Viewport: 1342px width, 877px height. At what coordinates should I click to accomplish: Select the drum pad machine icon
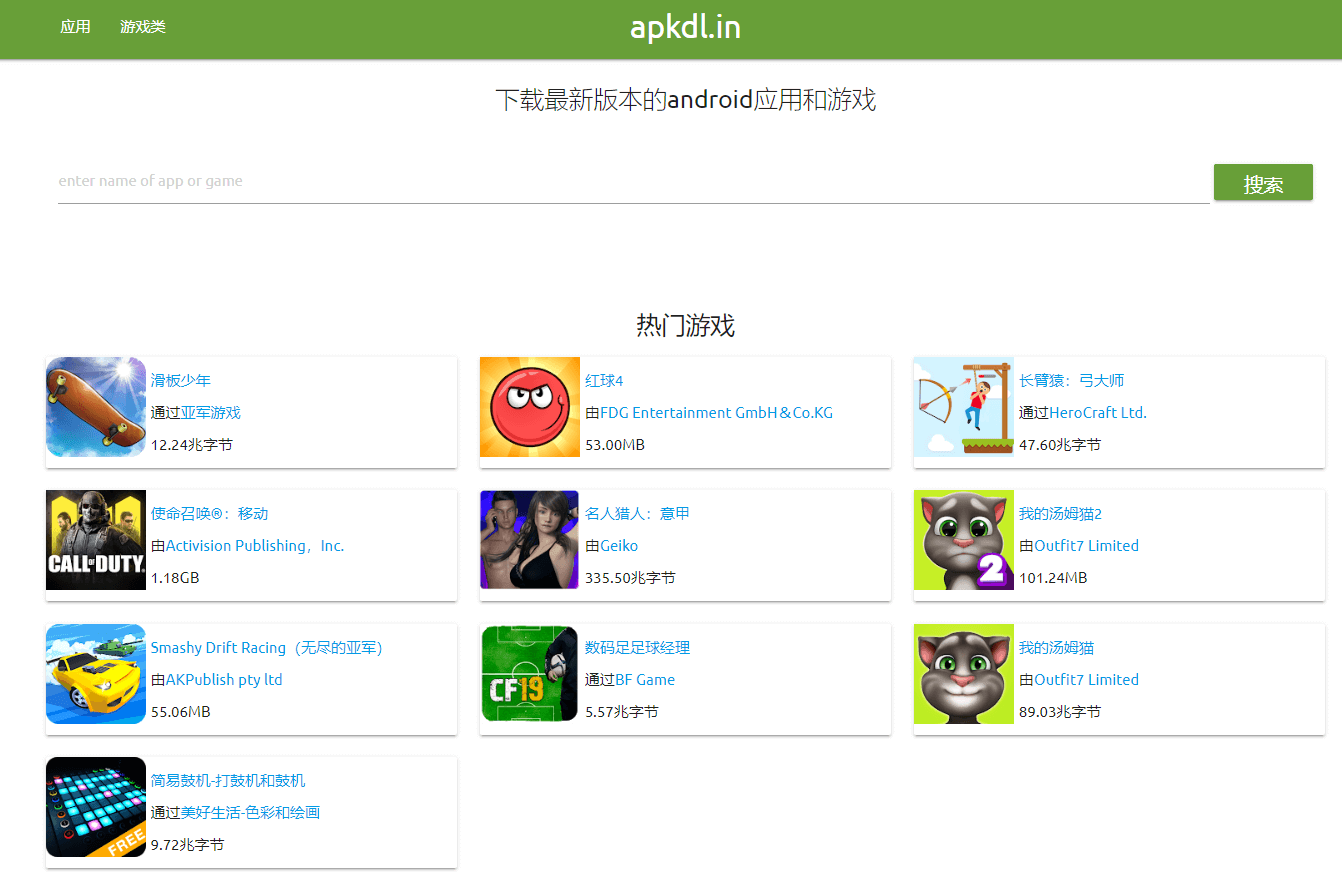click(96, 807)
